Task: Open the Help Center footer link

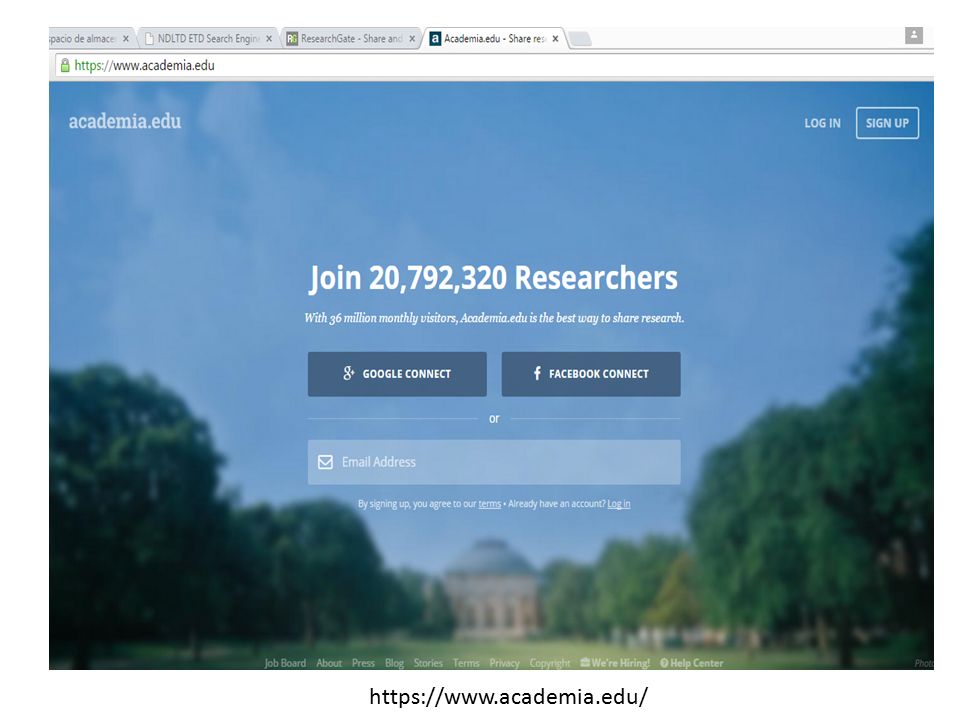Action: pyautogui.click(x=692, y=663)
